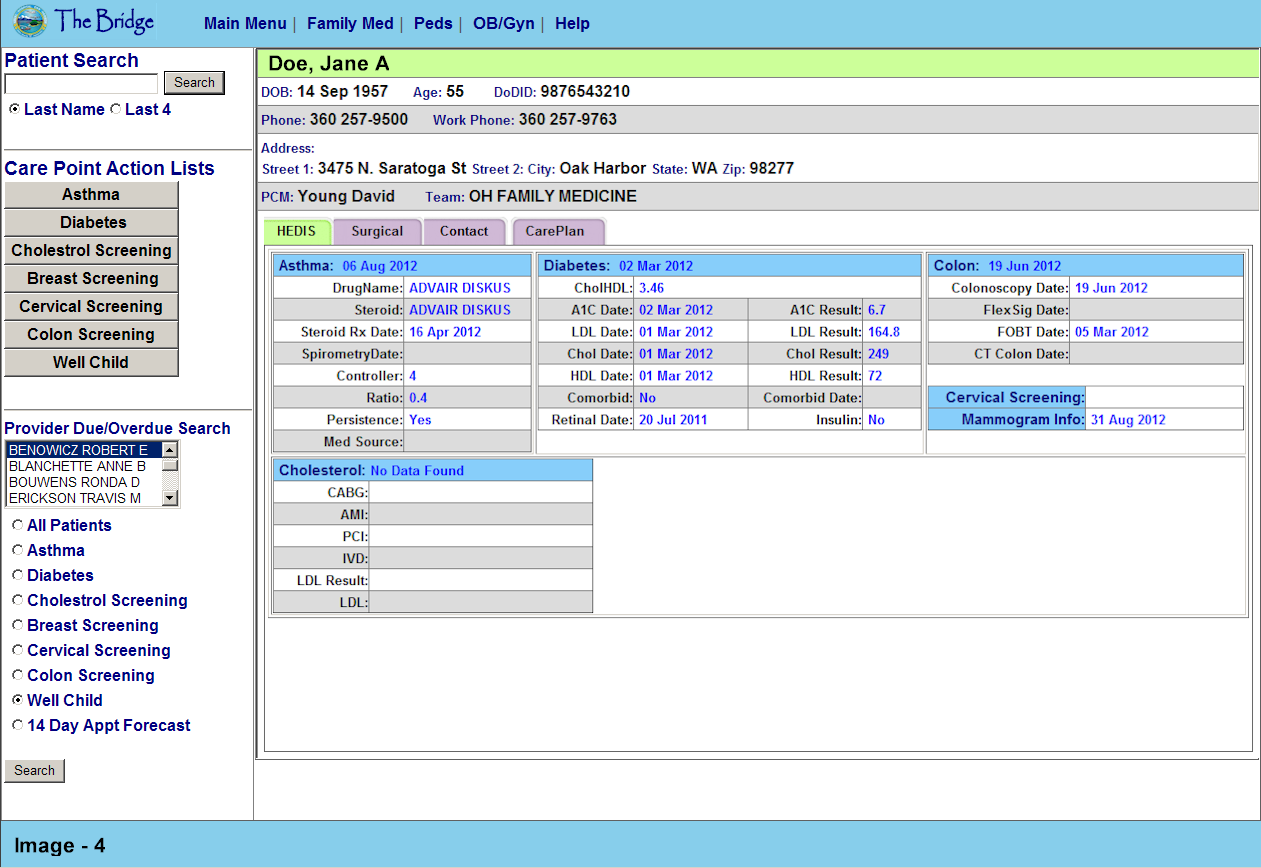Select provider BENOWICZ ROBERT E
The height and width of the screenshot is (868, 1261).
84,450
